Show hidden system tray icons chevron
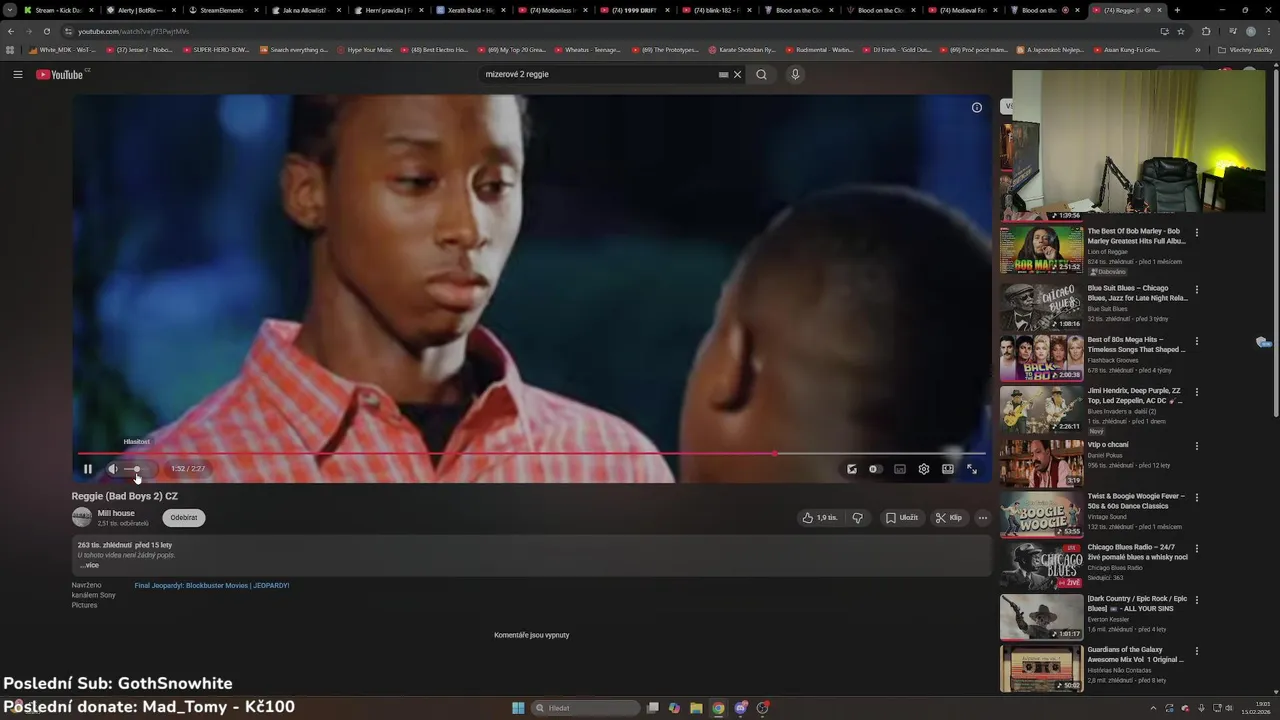This screenshot has height=720, width=1280. [1155, 708]
